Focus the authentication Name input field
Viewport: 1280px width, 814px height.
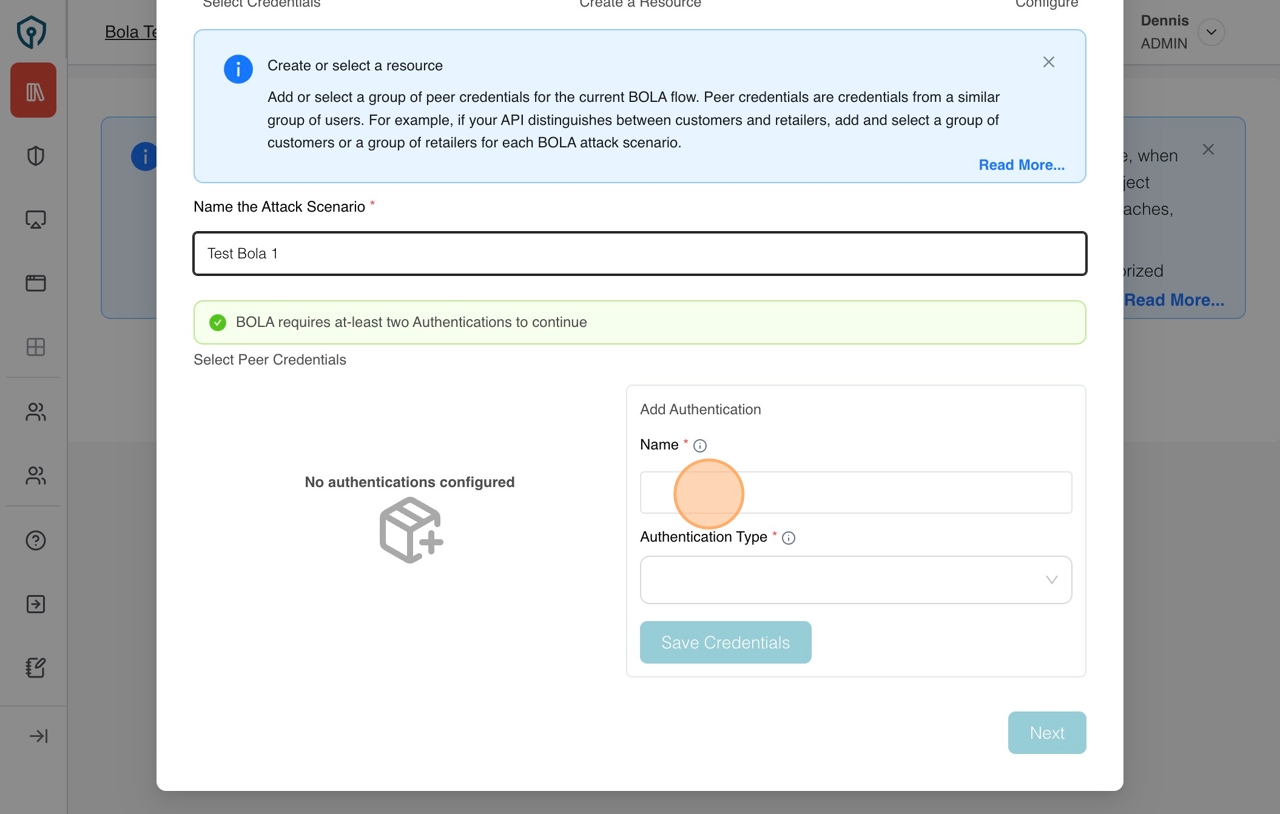(x=855, y=493)
